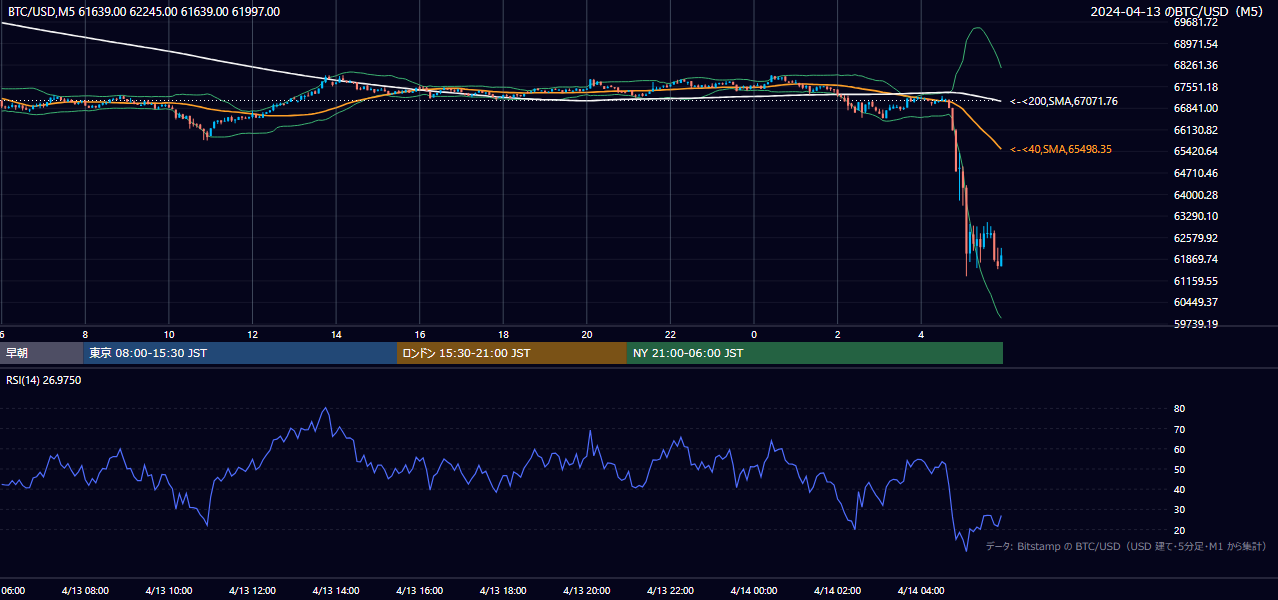The height and width of the screenshot is (600, 1278).
Task: Click hour label 20 under price chart
Action: pyautogui.click(x=587, y=334)
